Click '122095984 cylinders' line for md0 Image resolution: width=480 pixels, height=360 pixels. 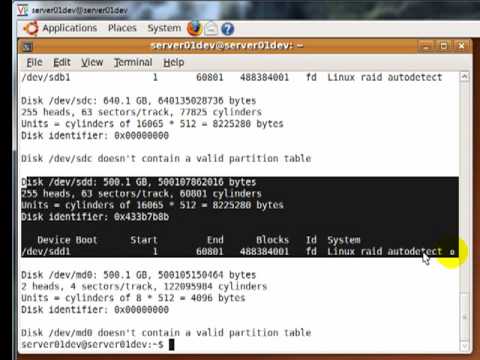(144, 286)
